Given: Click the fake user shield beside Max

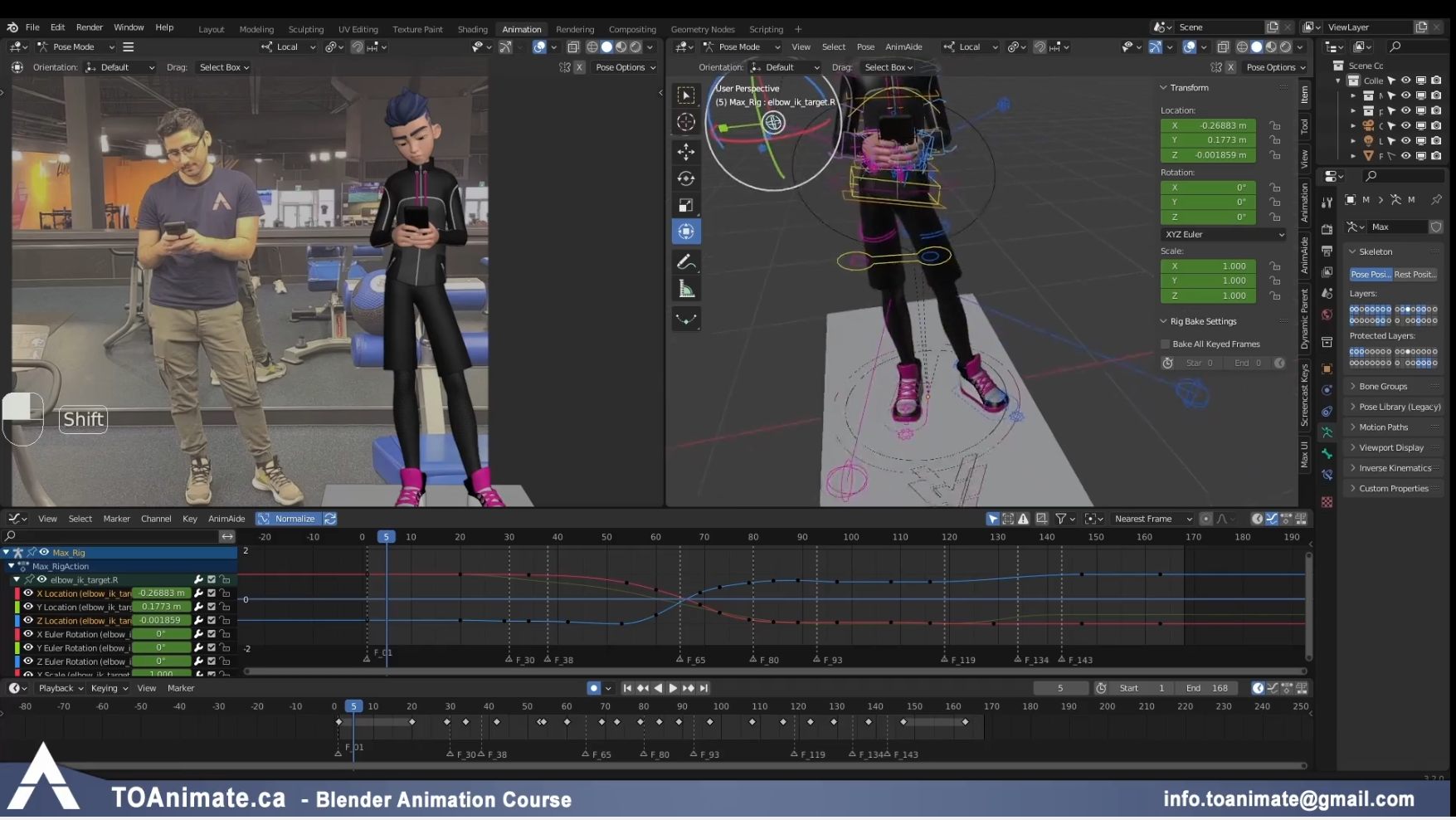Looking at the screenshot, I should (1436, 227).
